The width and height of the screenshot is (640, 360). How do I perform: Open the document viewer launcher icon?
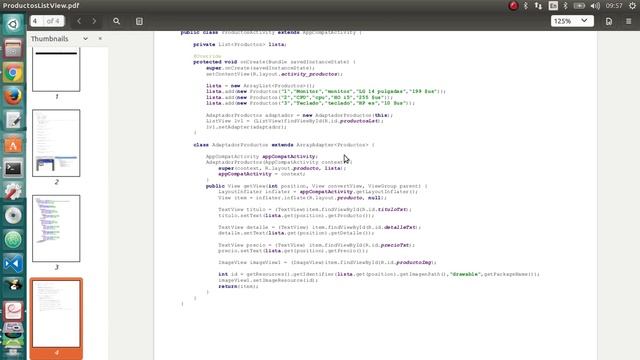[x=13, y=311]
